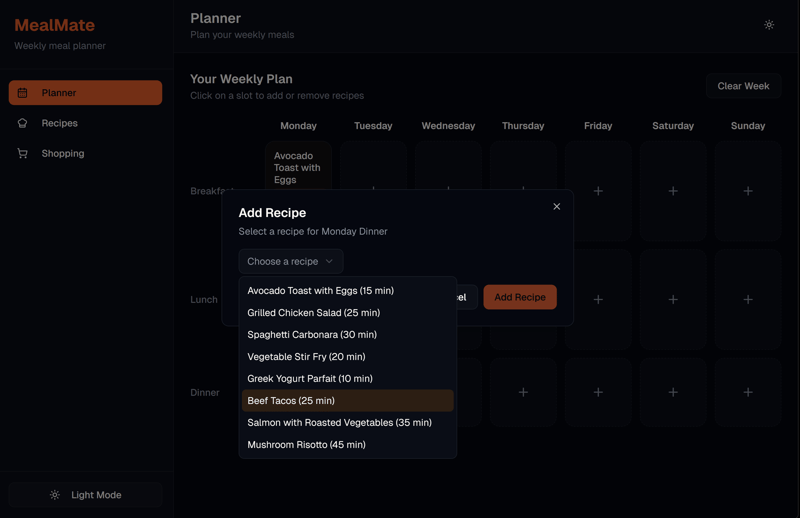800x518 pixels.
Task: Click the Recipes chef hat icon
Action: coord(23,123)
